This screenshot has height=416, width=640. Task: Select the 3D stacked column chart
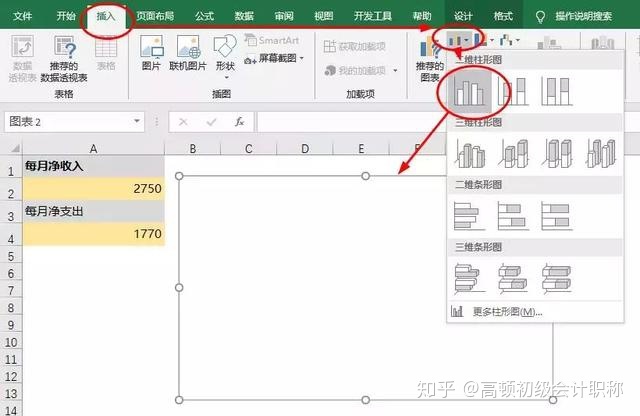(x=513, y=153)
